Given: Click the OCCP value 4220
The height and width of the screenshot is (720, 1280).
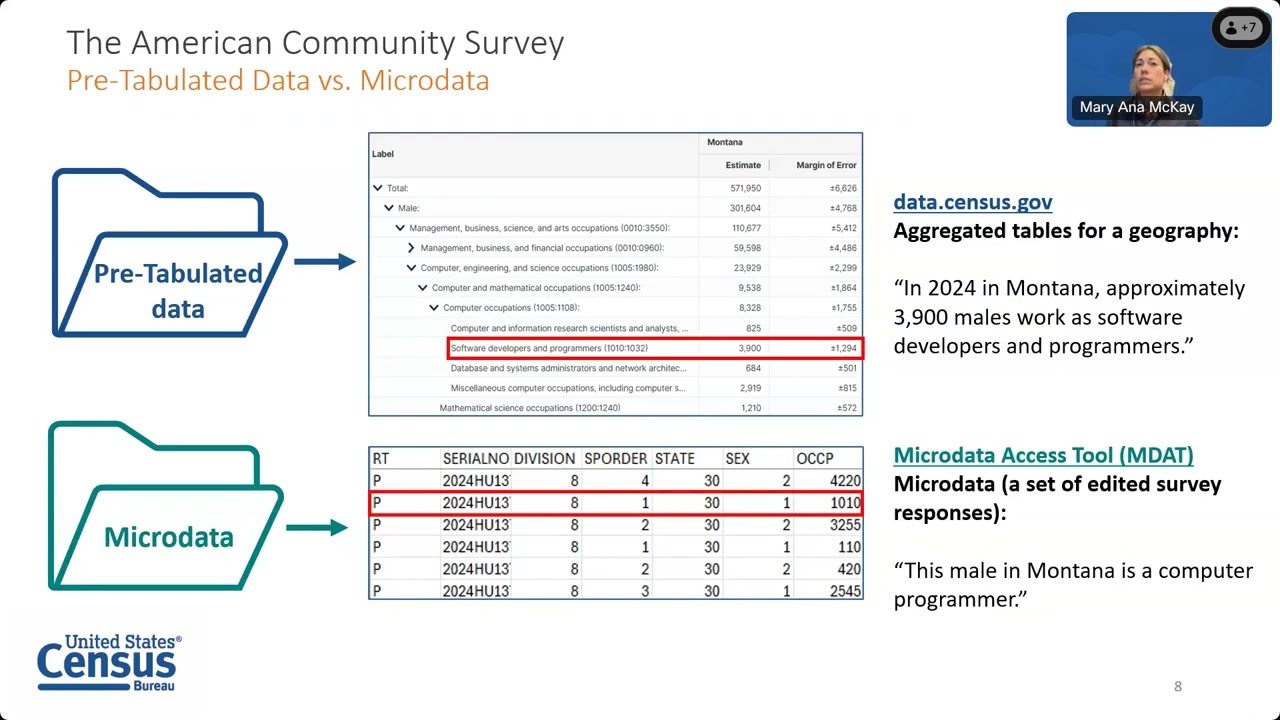Looking at the screenshot, I should (x=845, y=481).
